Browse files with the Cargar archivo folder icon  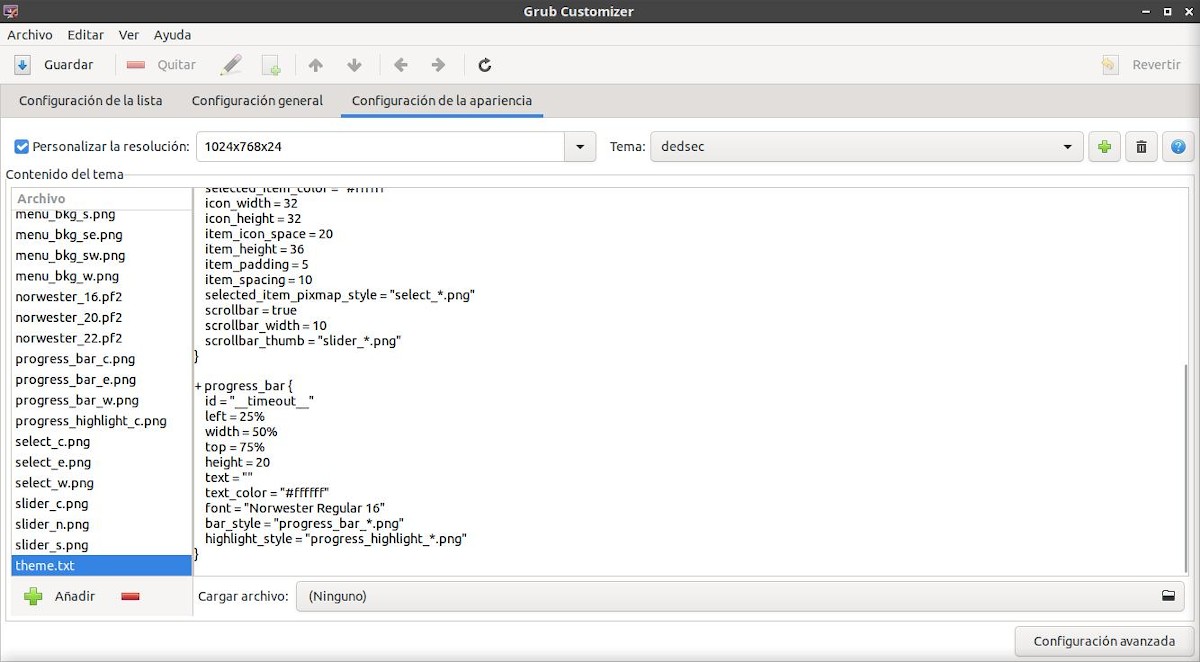point(1167,596)
